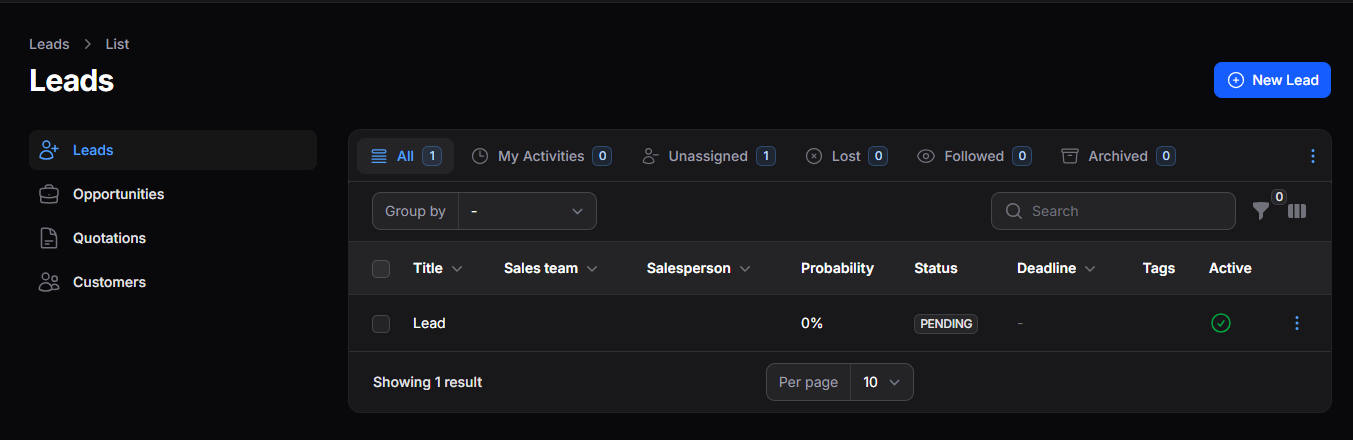Viewport: 1353px width, 440px height.
Task: Click the green Active checkmark icon
Action: click(x=1221, y=323)
